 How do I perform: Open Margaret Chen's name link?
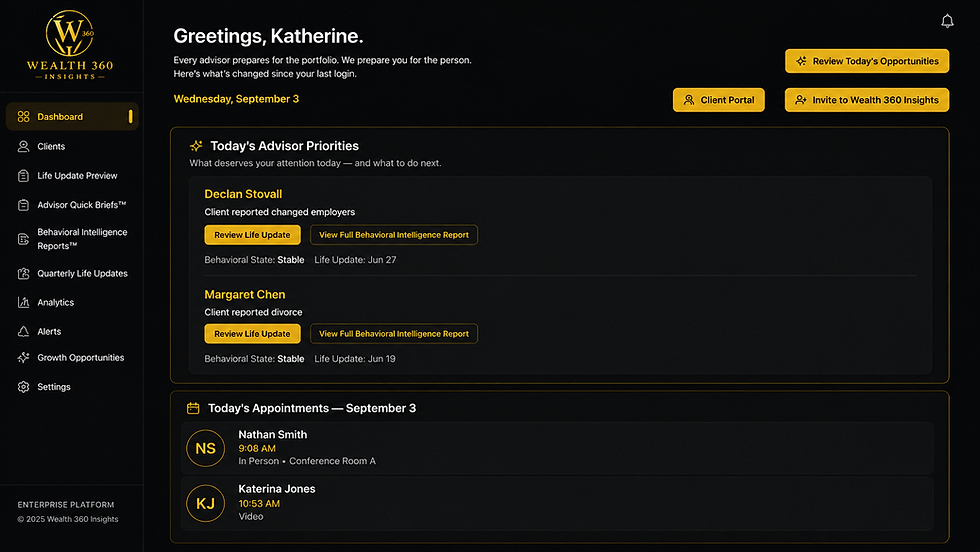pos(245,294)
